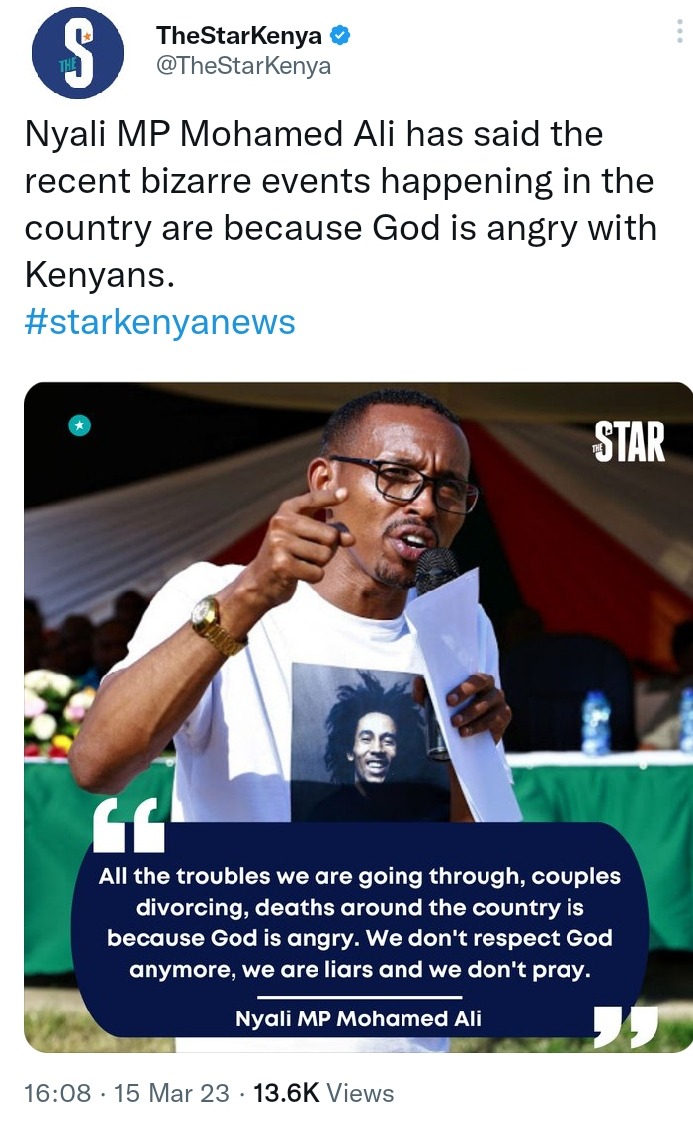Click the tweet text about Nyali MP
Viewport: 693px width, 1123px height.
341,204
